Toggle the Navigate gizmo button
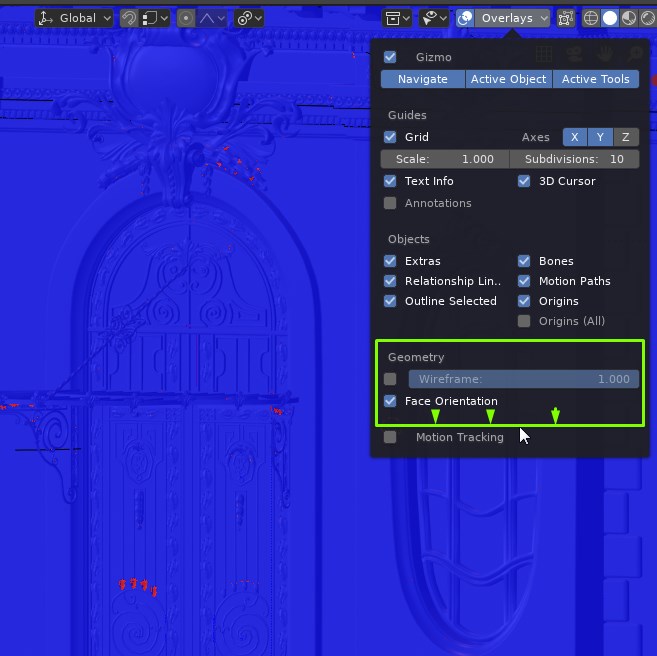This screenshot has height=656, width=657. (423, 79)
